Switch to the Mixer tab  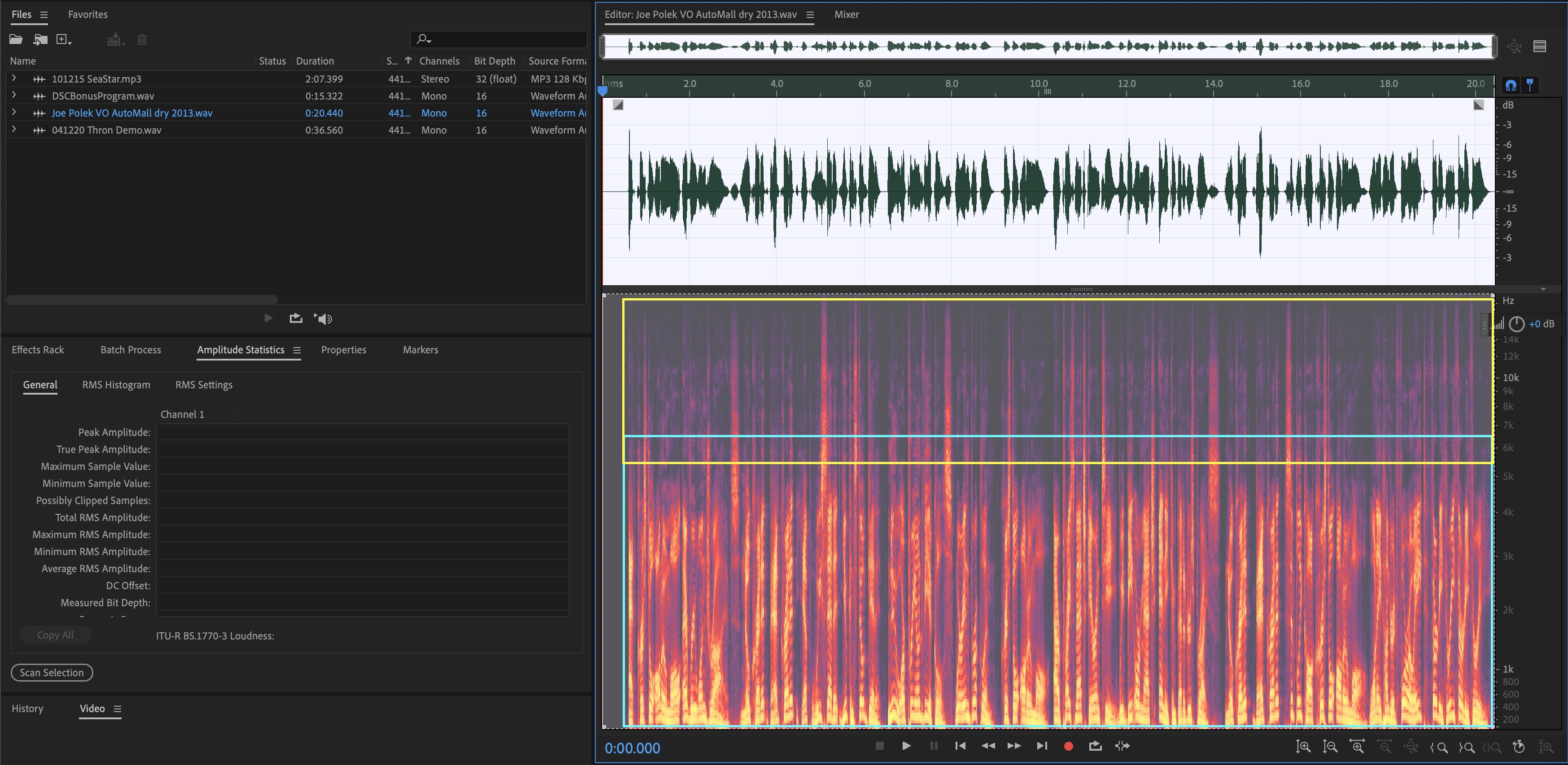coord(846,15)
